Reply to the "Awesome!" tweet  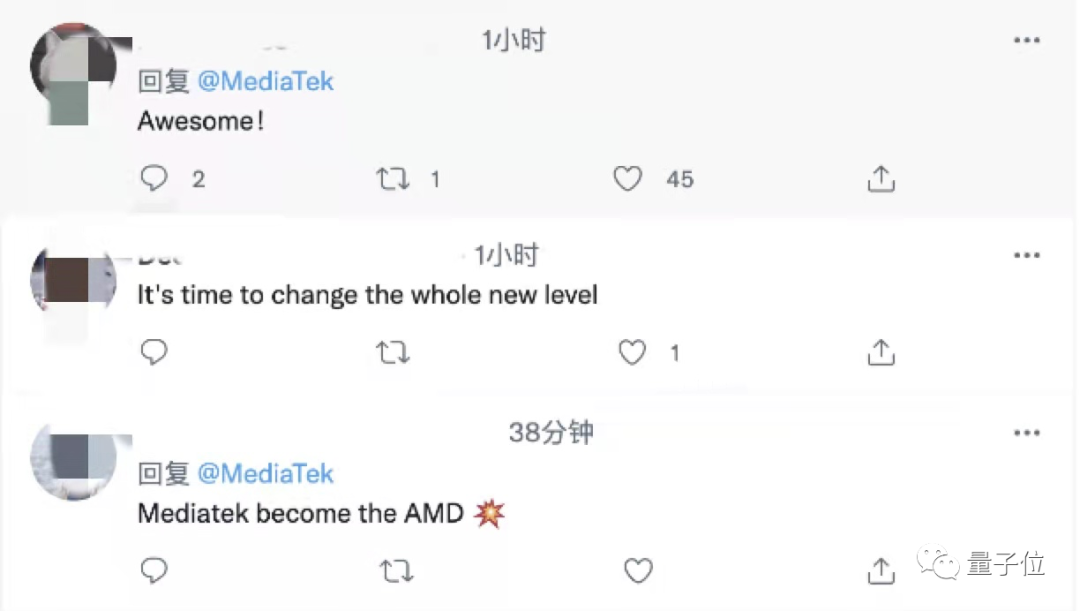coord(154,178)
